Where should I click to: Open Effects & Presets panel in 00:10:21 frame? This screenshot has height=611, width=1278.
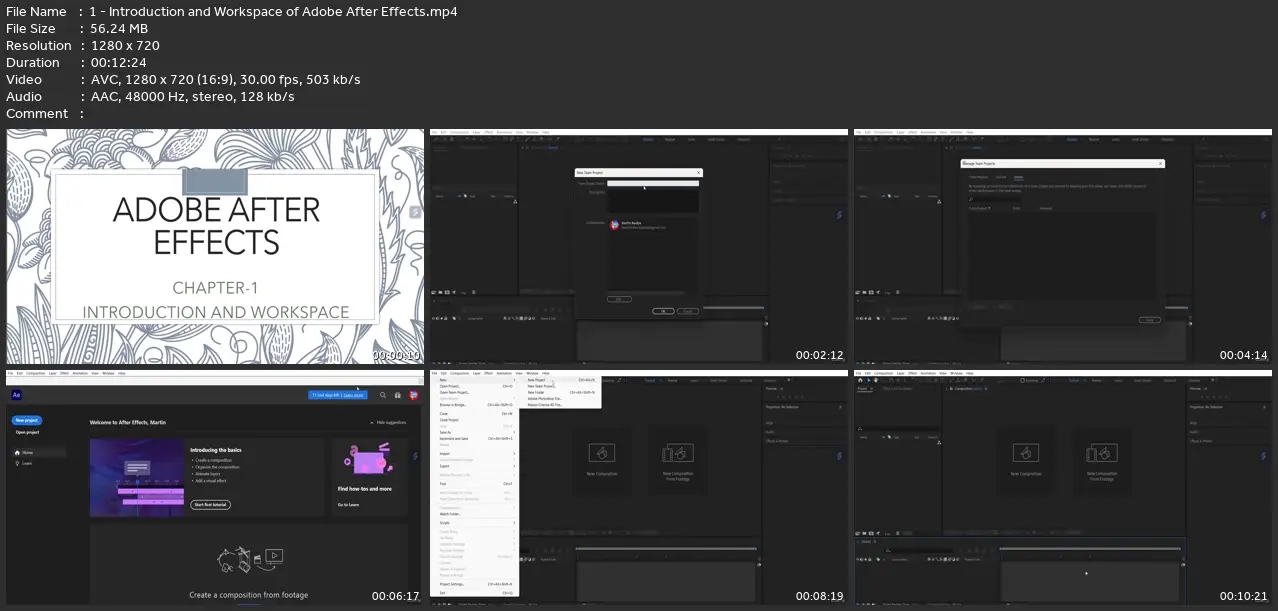(1200, 440)
